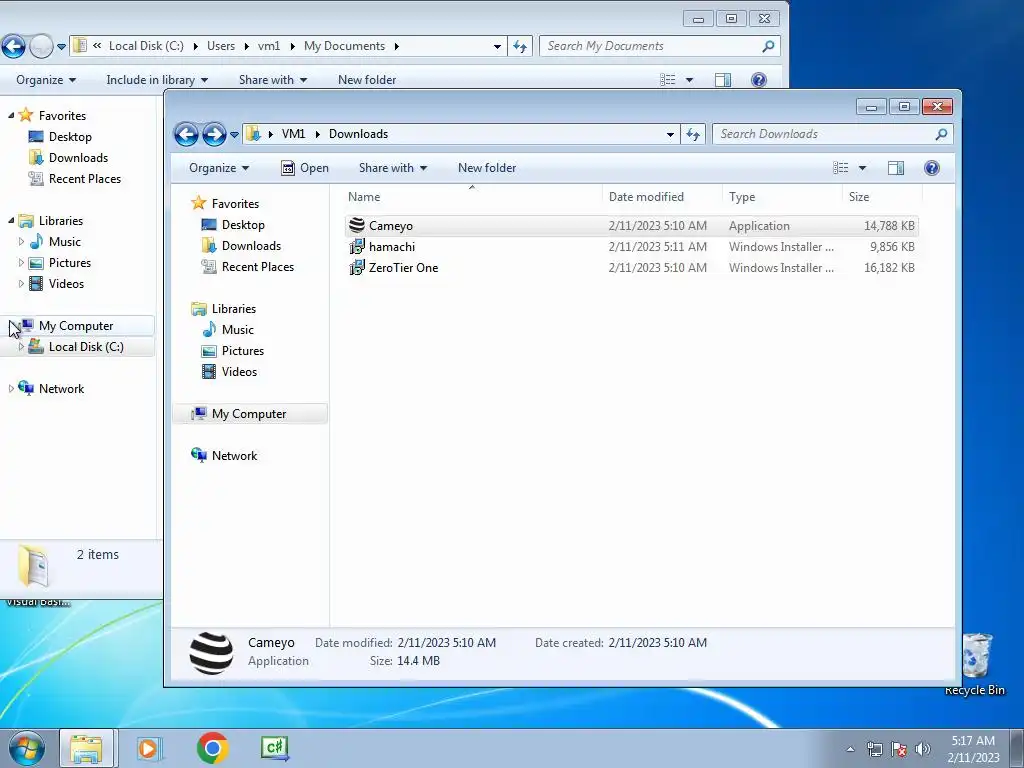
Task: Click vm1 in My Documents breadcrumb
Action: tap(268, 46)
